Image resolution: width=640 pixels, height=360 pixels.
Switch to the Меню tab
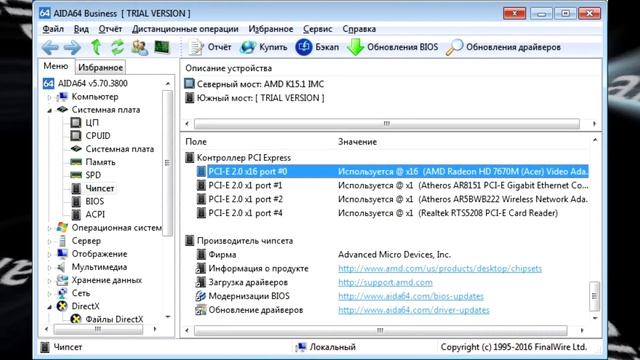coord(56,66)
